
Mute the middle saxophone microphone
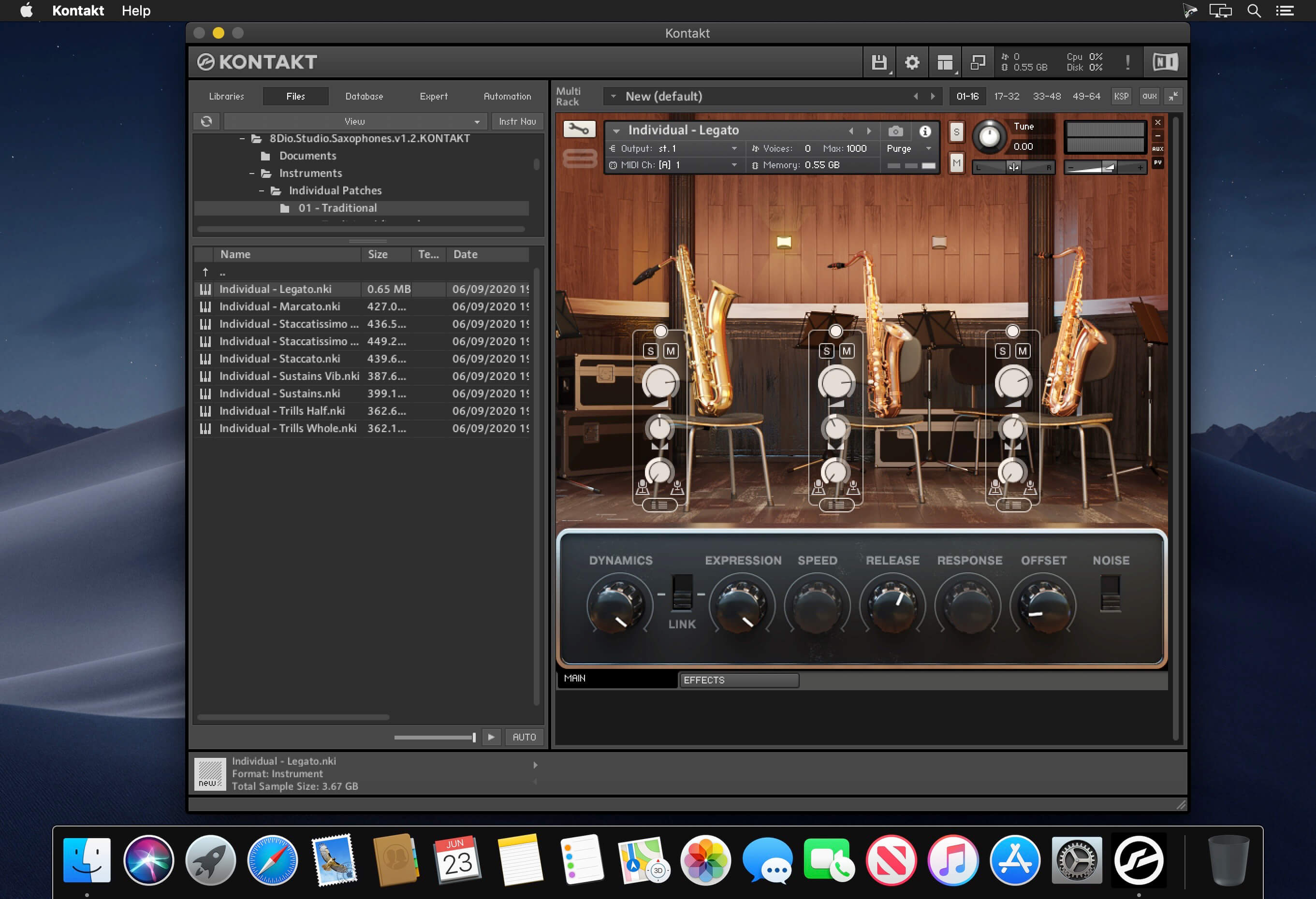pos(847,351)
